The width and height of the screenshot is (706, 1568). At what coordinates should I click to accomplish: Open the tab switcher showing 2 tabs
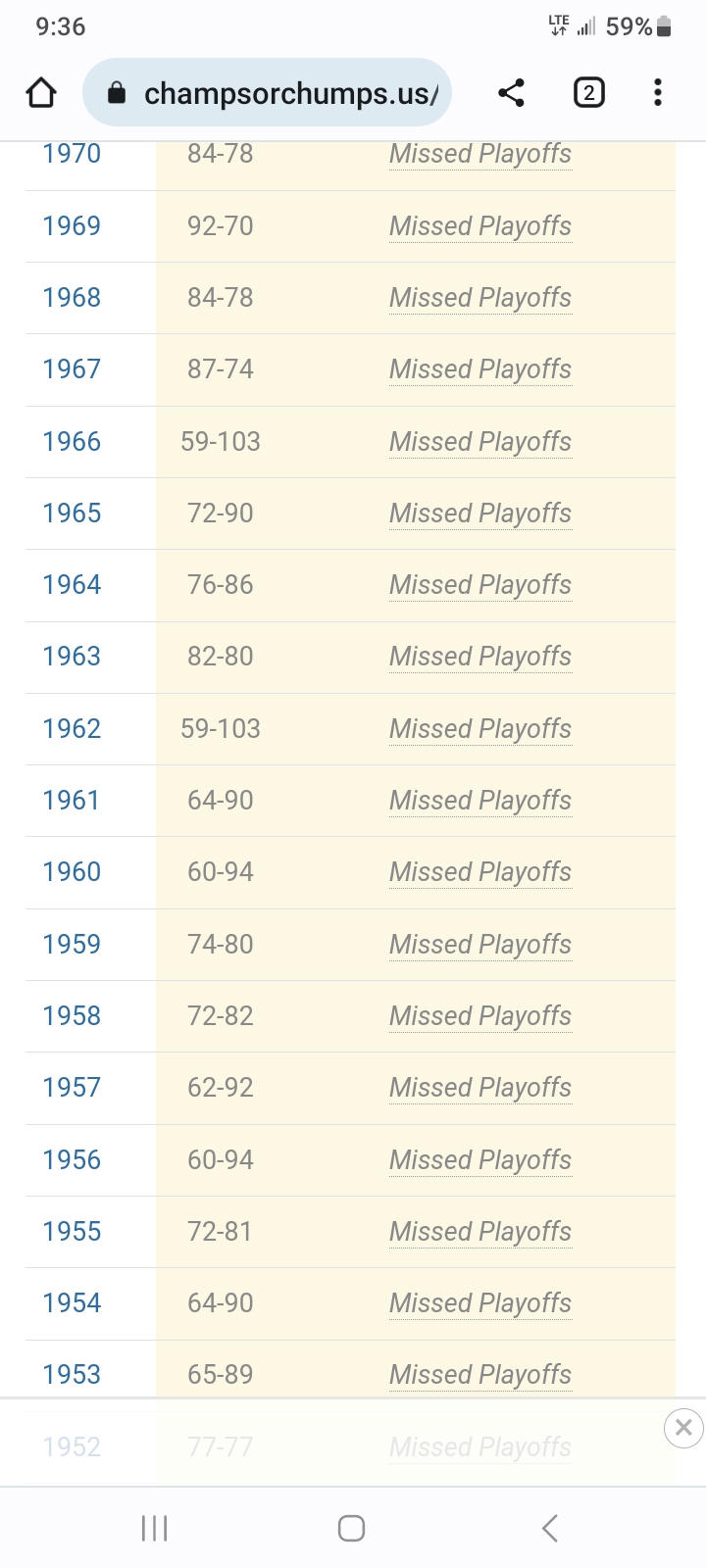588,93
